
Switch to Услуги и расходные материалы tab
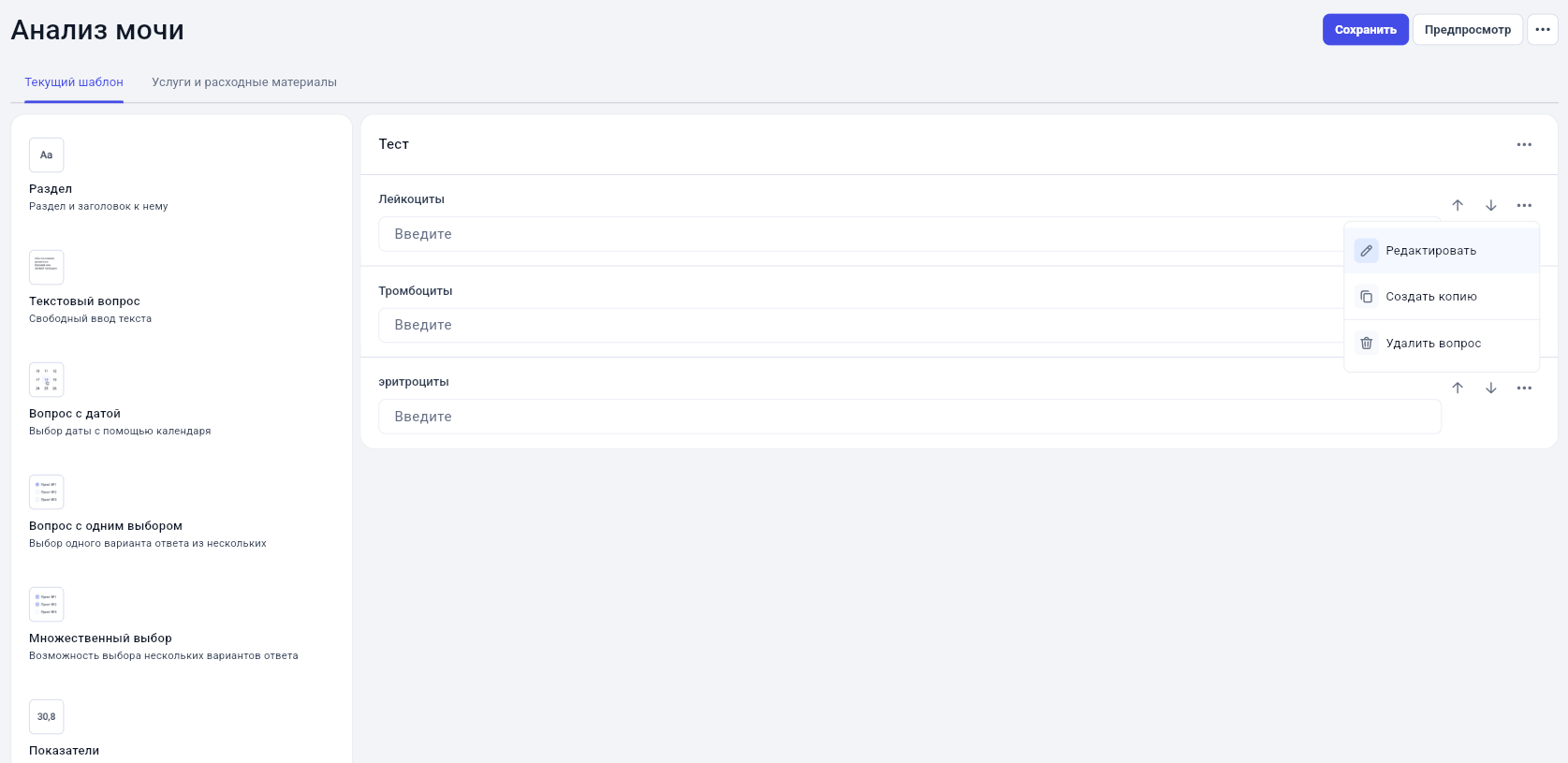click(x=244, y=82)
